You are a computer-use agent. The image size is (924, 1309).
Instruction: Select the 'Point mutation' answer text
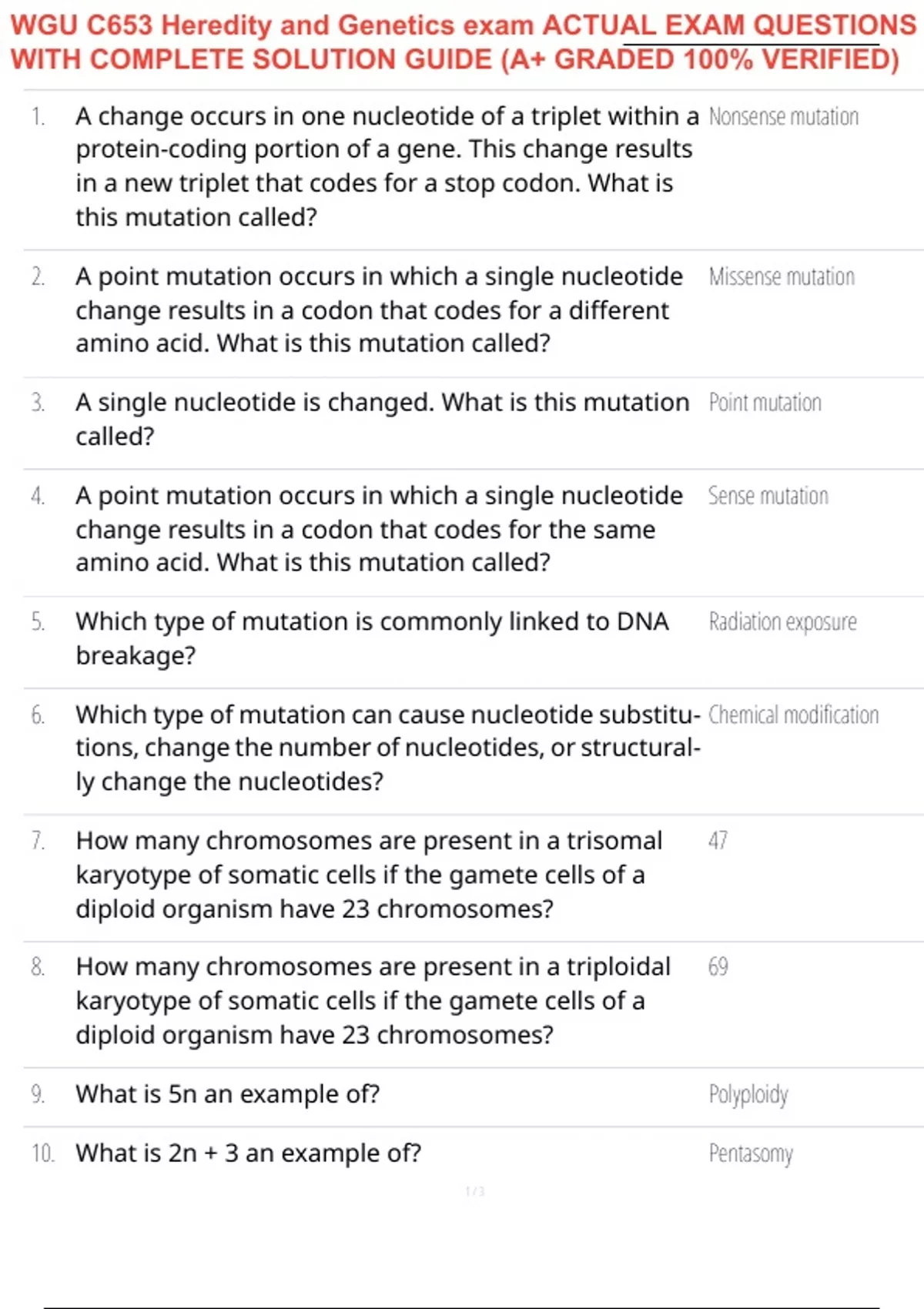(x=765, y=403)
